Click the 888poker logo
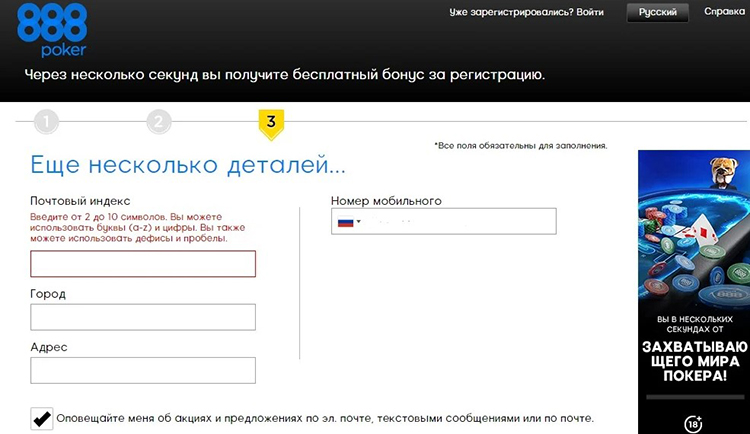Image resolution: width=750 pixels, height=434 pixels. click(51, 32)
